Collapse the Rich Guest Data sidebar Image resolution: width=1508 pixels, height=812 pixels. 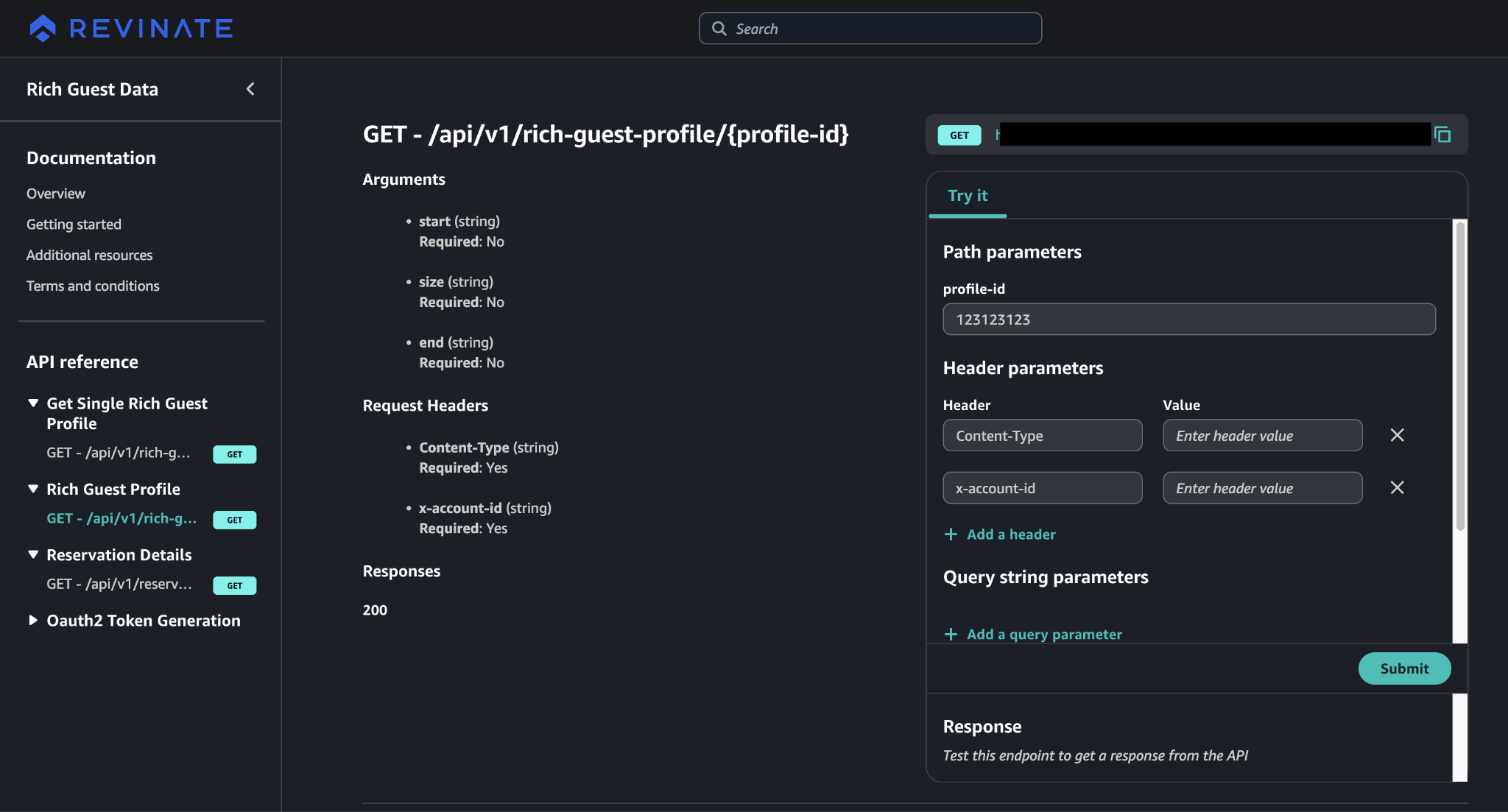[250, 89]
